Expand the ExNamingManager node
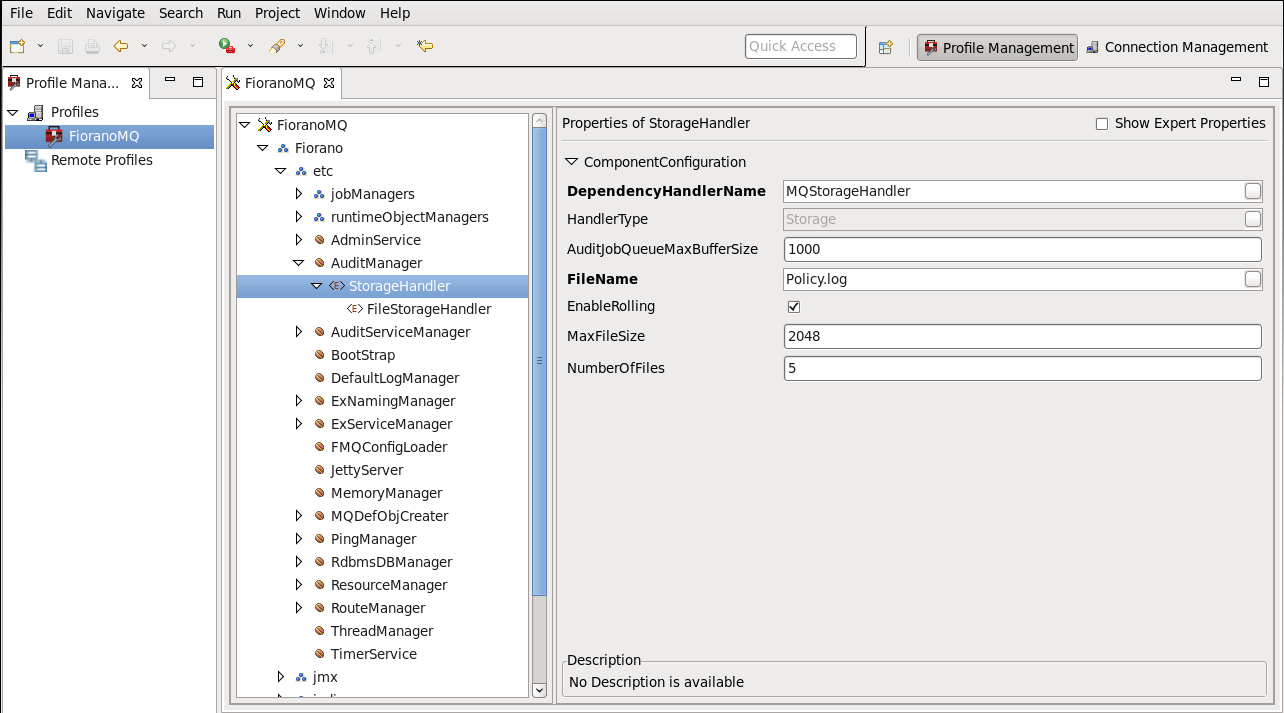The width and height of the screenshot is (1284, 713). (x=299, y=401)
